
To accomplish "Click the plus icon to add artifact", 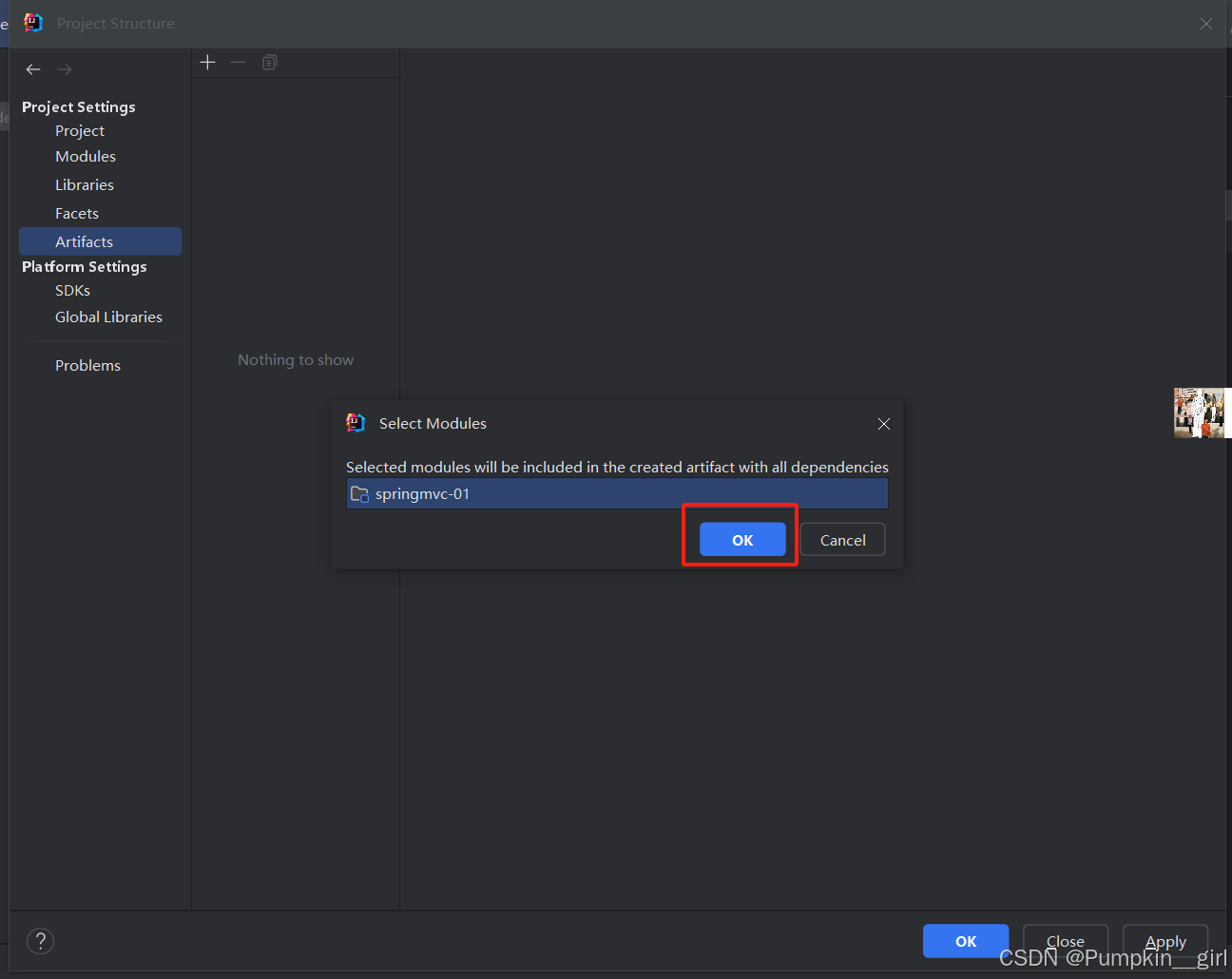I will [208, 63].
